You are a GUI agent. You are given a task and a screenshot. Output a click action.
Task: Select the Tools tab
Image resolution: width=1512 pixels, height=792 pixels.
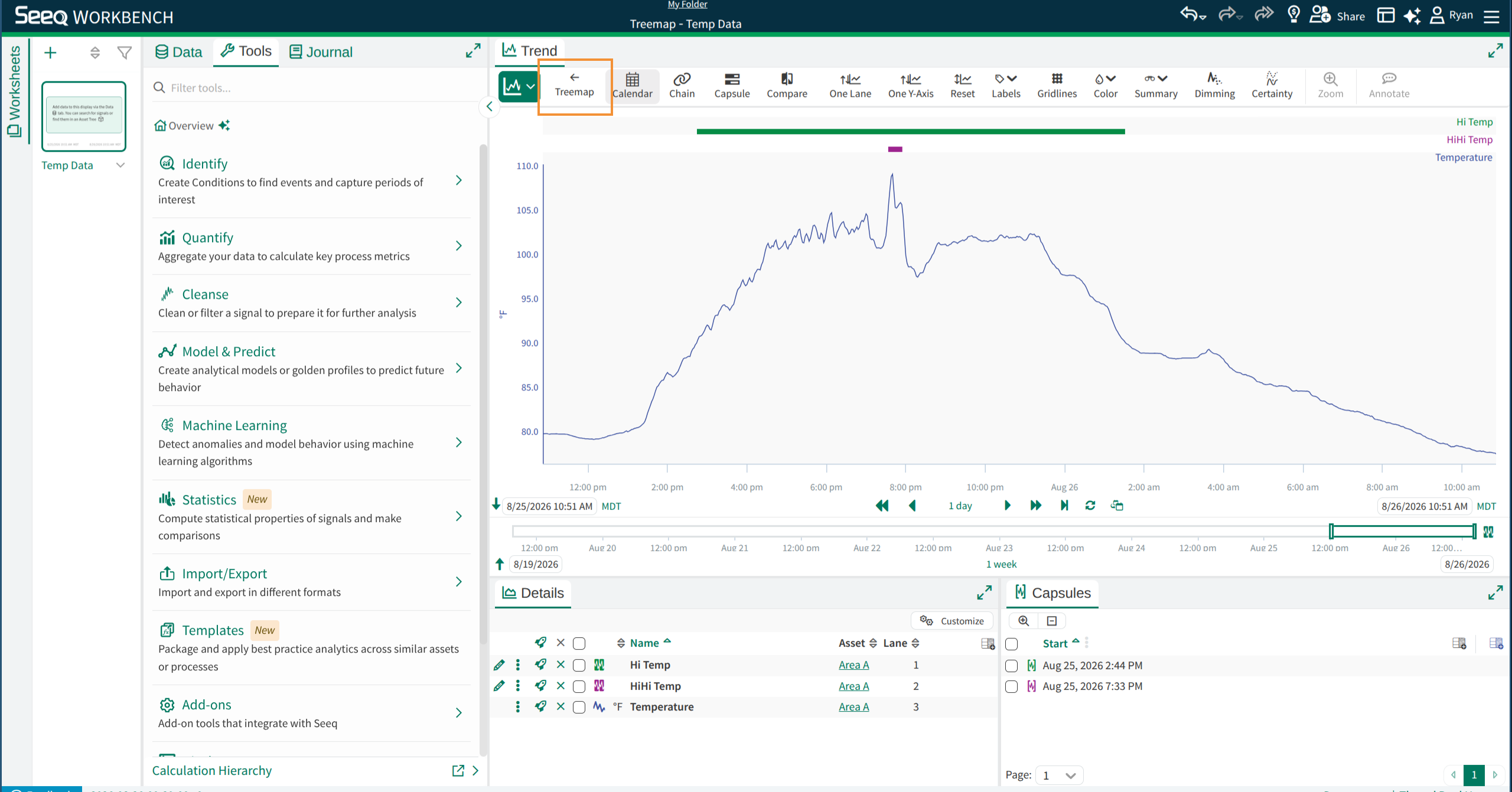click(x=246, y=51)
